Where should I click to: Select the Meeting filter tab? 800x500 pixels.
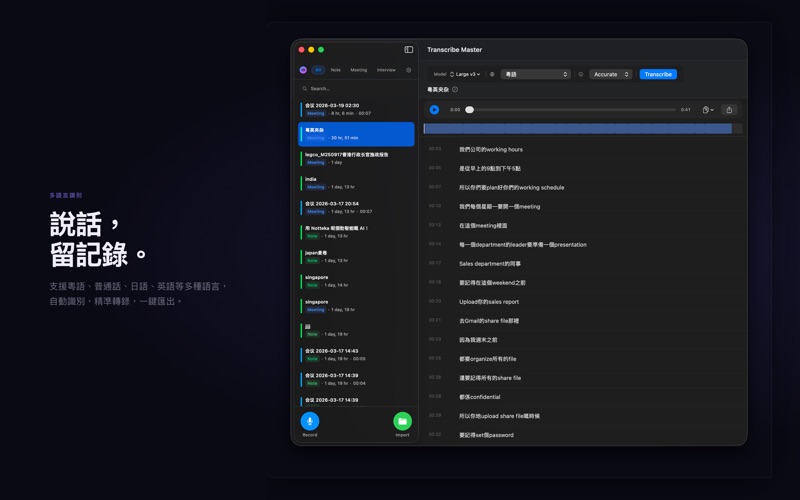click(x=358, y=70)
